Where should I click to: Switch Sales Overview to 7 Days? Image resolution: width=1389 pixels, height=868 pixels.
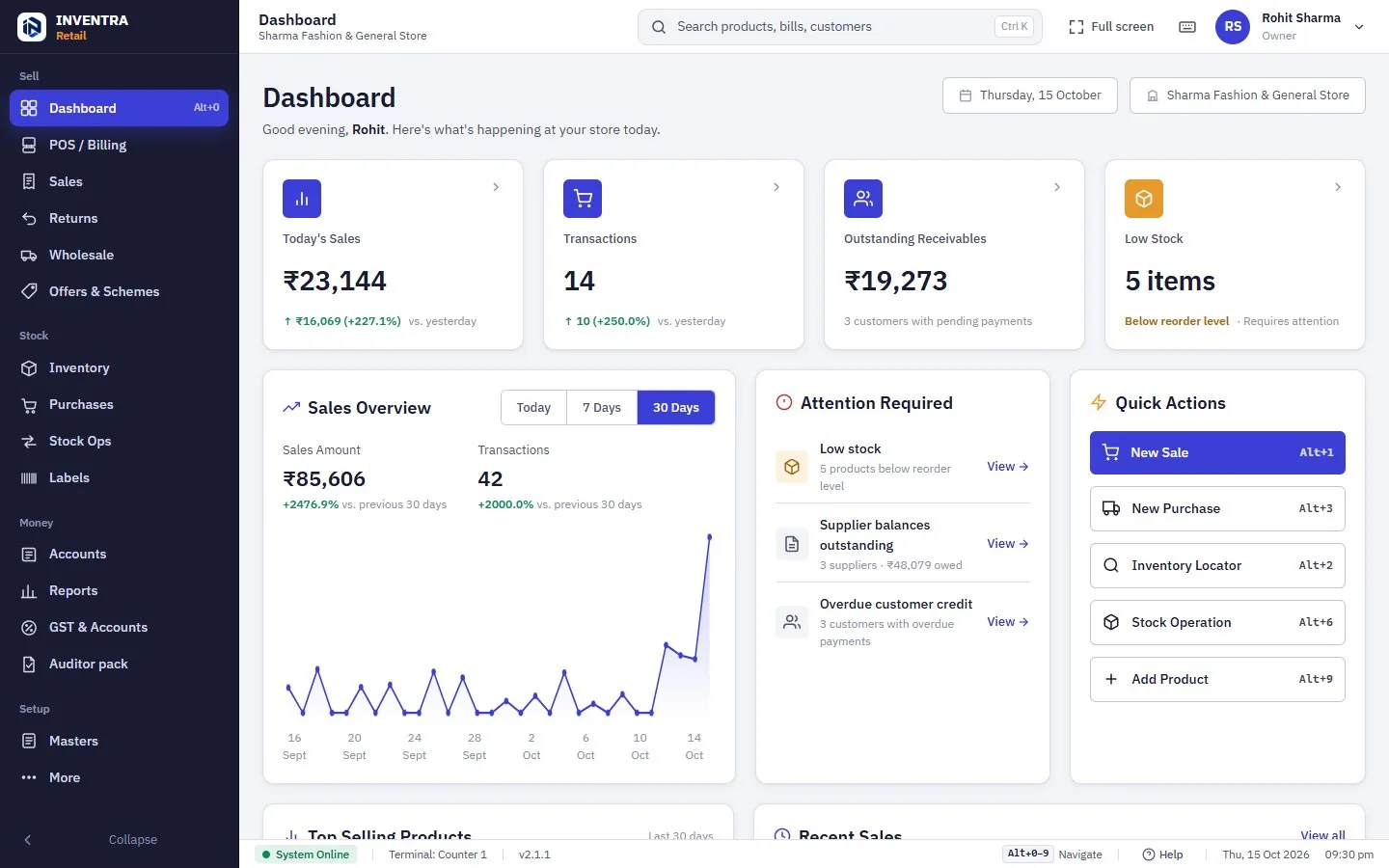[x=602, y=408]
